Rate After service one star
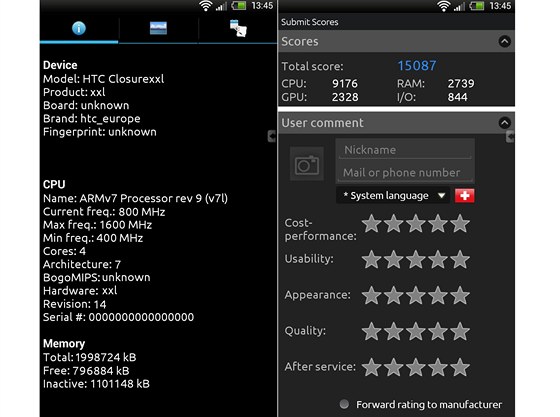The width and height of the screenshot is (560, 417). pyautogui.click(x=371, y=367)
